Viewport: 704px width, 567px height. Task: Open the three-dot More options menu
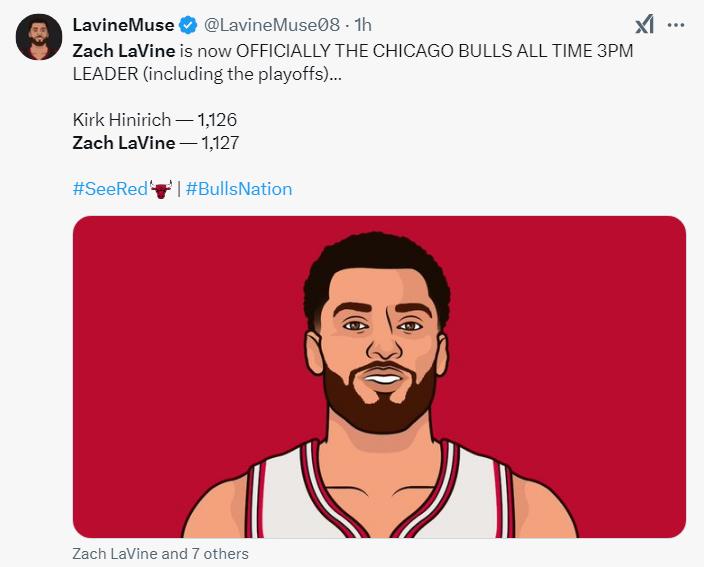(676, 25)
